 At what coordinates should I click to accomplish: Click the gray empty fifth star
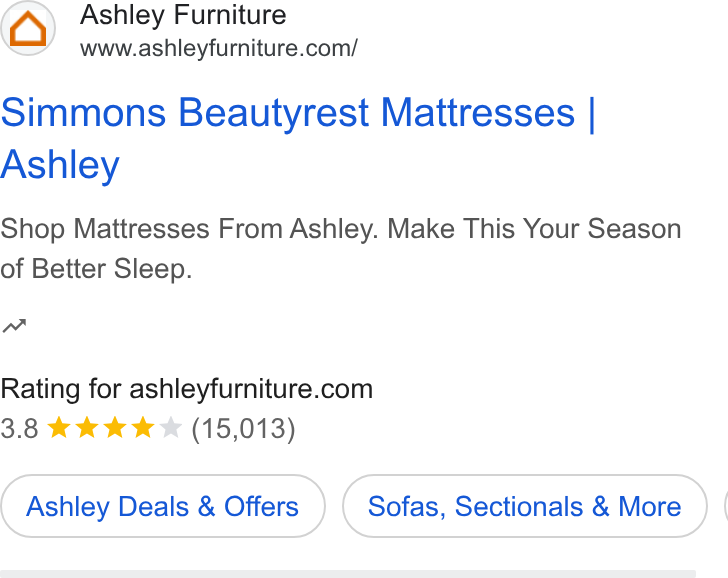pos(170,427)
